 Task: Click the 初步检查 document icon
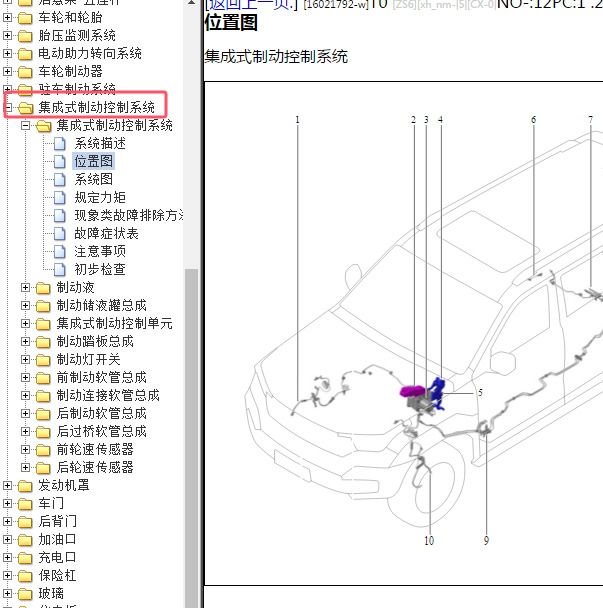click(59, 269)
